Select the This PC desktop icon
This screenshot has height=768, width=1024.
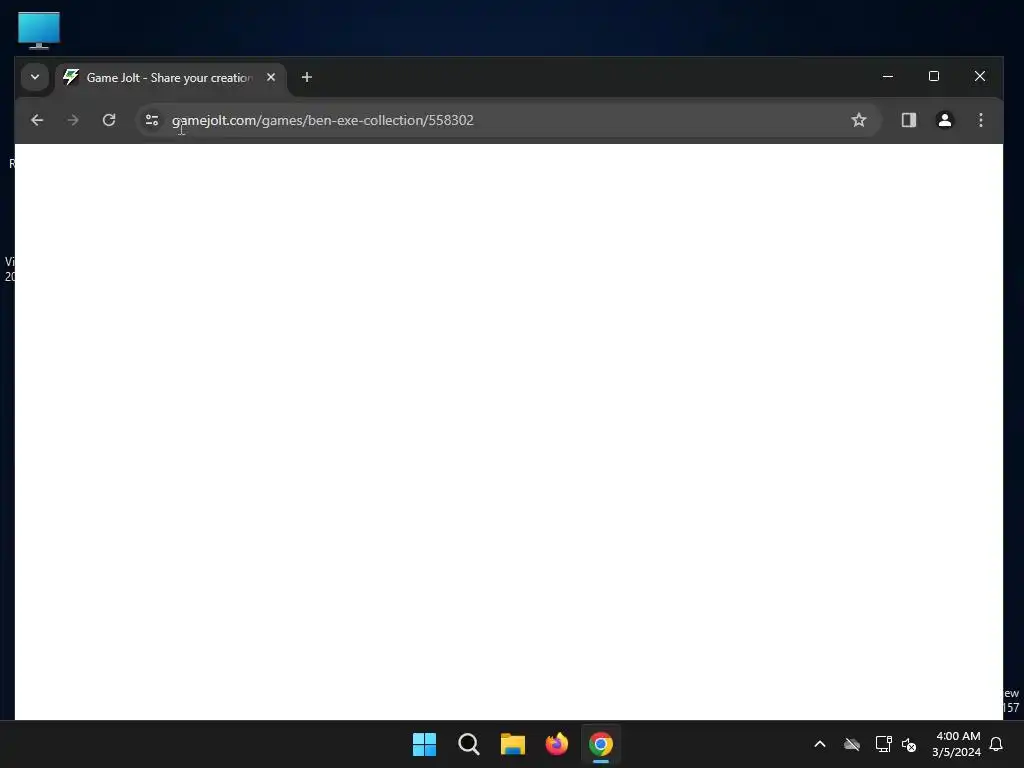(39, 30)
